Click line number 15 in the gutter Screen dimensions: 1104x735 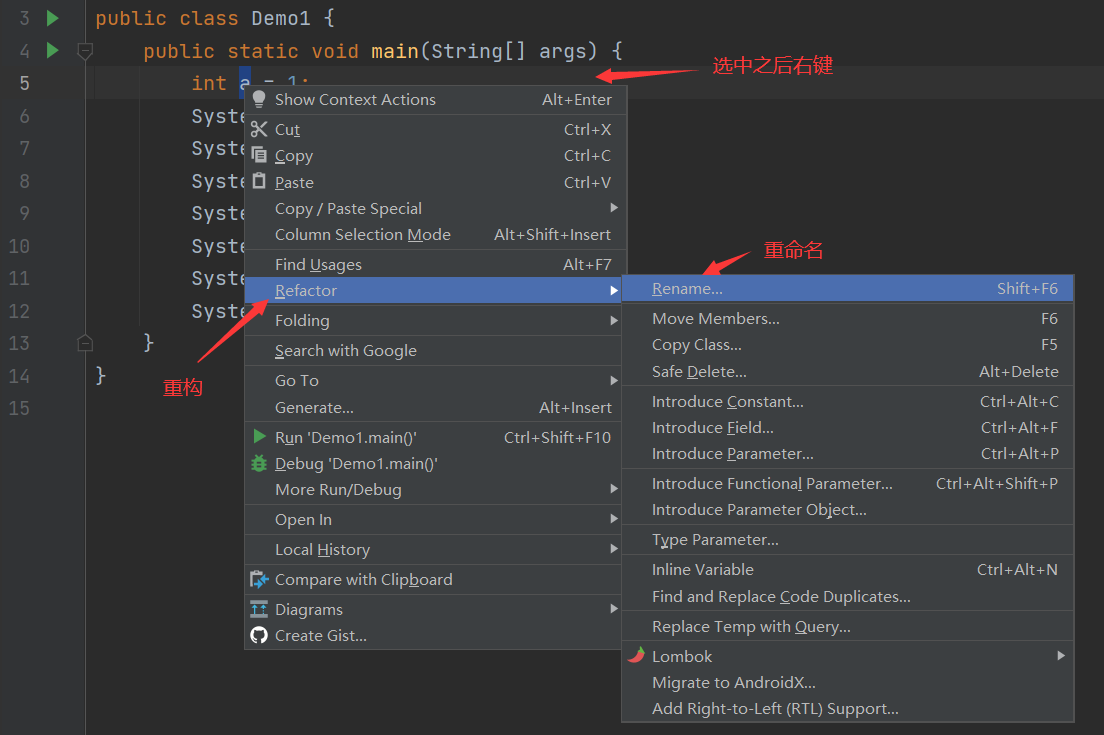(19, 408)
